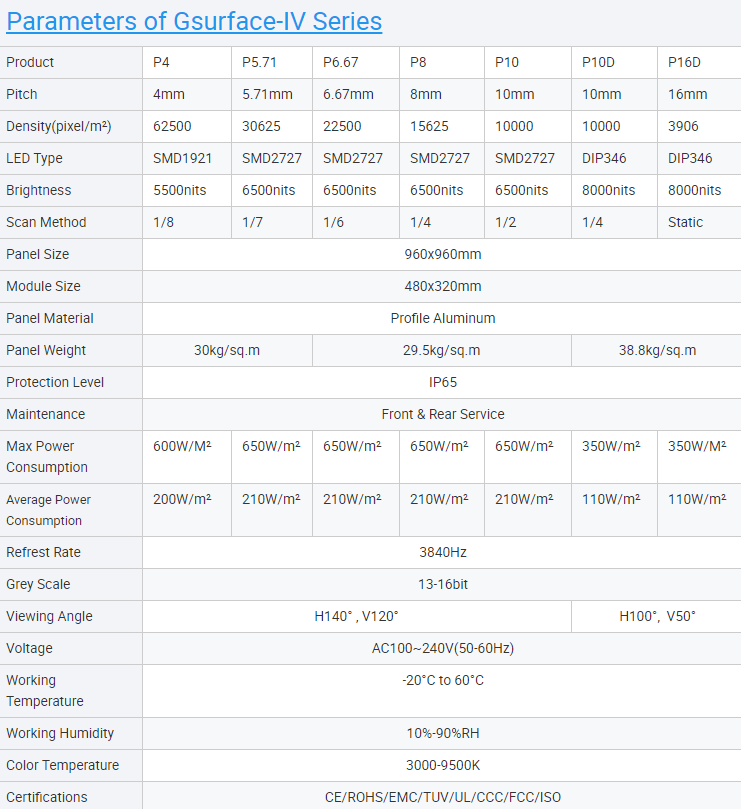Click the 13-16bit grey scale value
Screen dimensions: 741x809
coord(442,584)
